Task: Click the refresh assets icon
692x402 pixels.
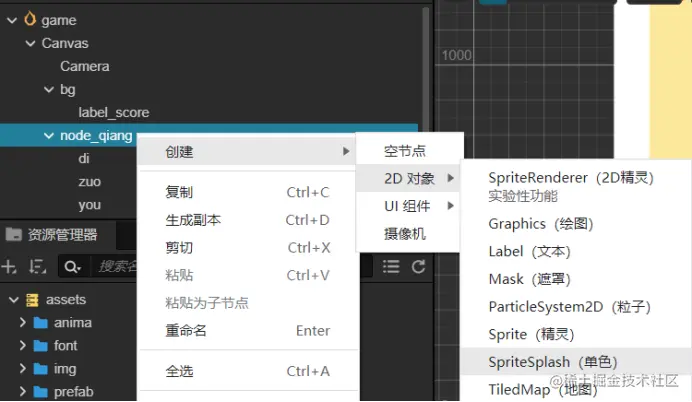Action: 418,267
